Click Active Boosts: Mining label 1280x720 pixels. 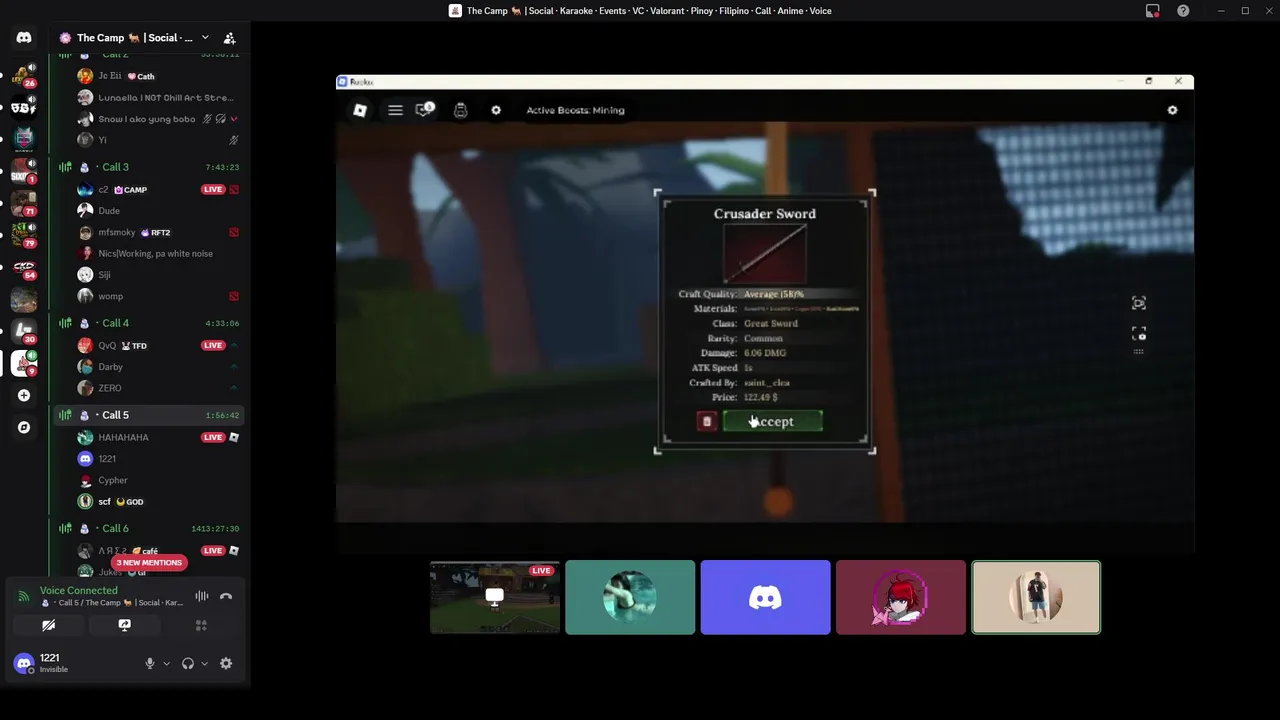[x=575, y=110]
